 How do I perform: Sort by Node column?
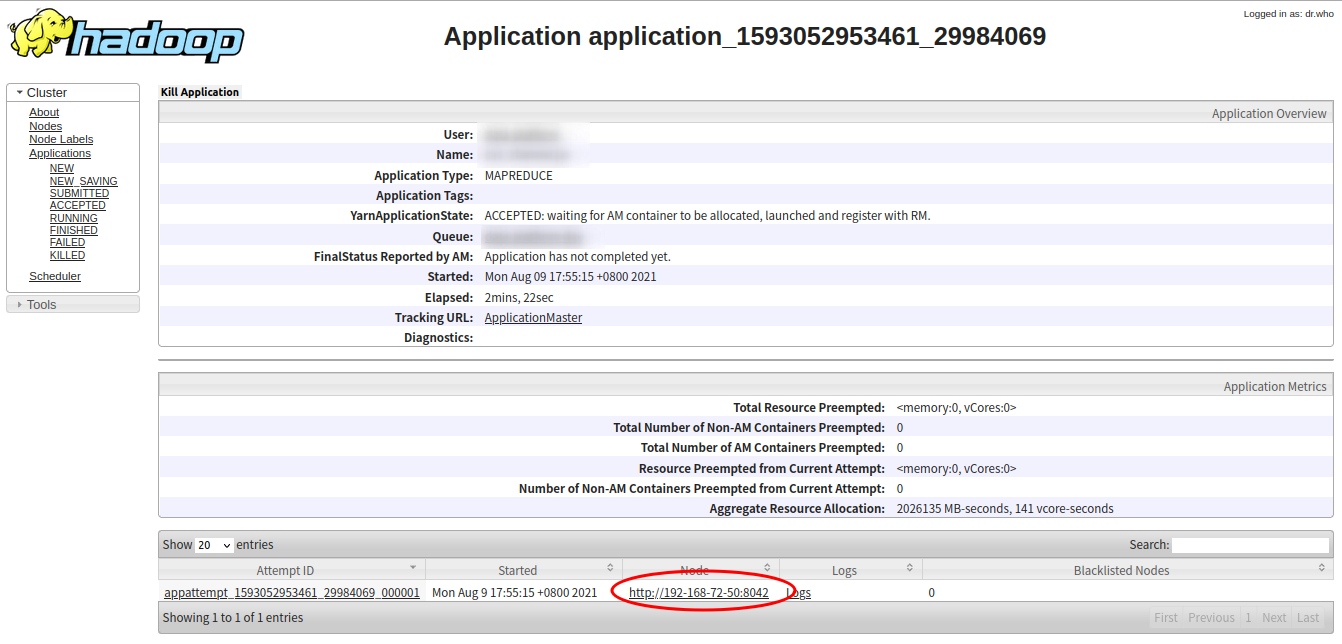point(701,570)
